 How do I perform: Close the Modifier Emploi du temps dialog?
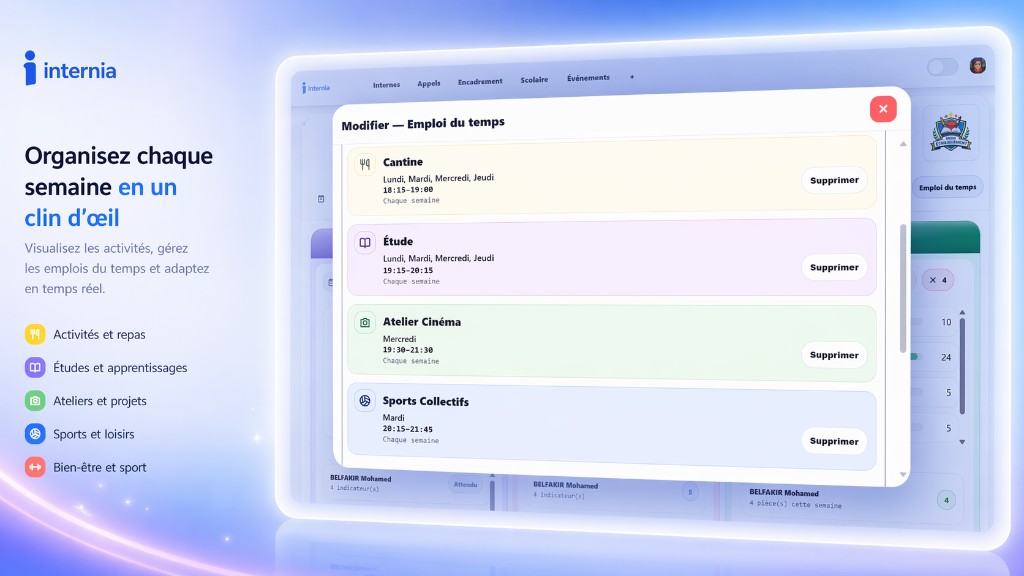click(883, 109)
